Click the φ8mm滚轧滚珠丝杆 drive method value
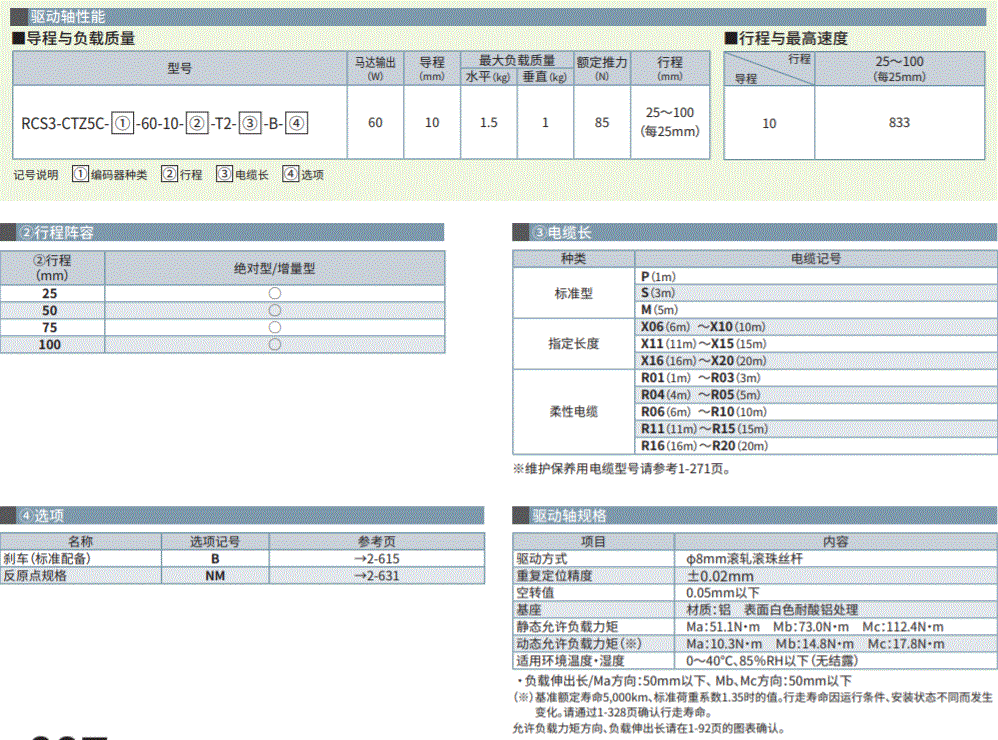998x740 pixels. tap(744, 559)
